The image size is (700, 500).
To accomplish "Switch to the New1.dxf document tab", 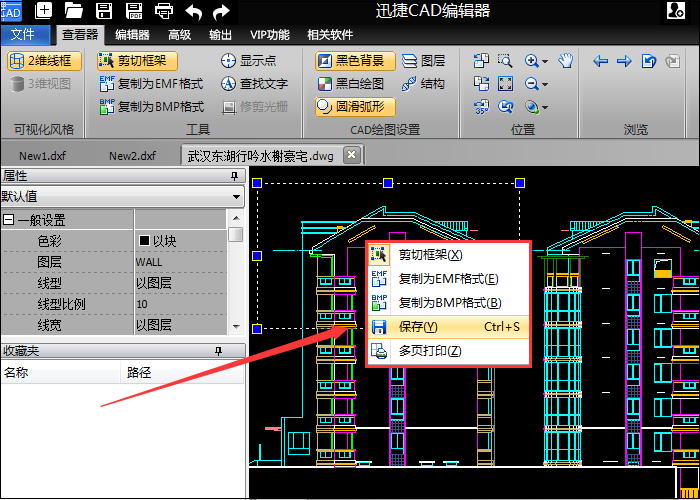I will click(42, 156).
